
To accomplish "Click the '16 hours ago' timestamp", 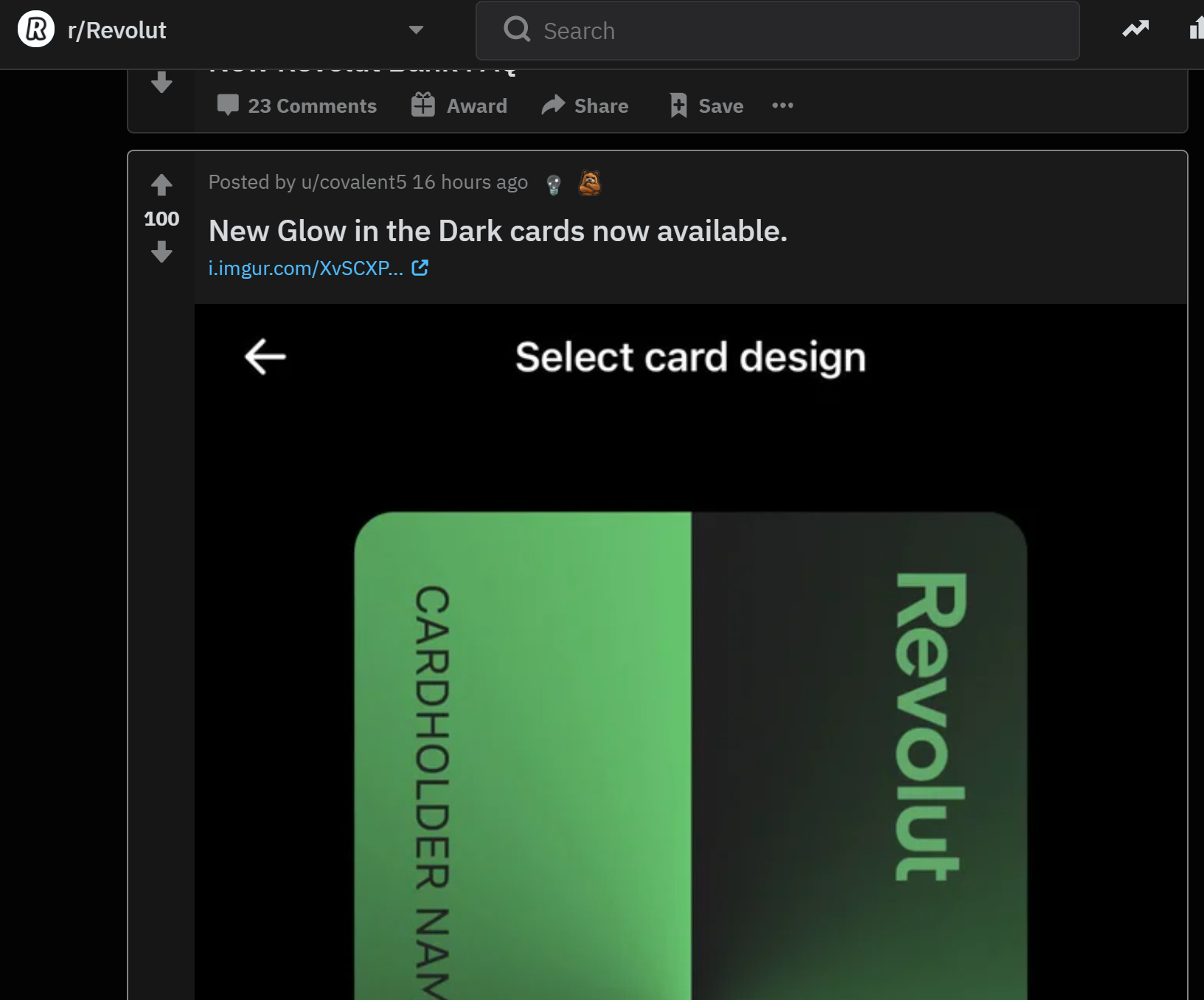I will (470, 182).
